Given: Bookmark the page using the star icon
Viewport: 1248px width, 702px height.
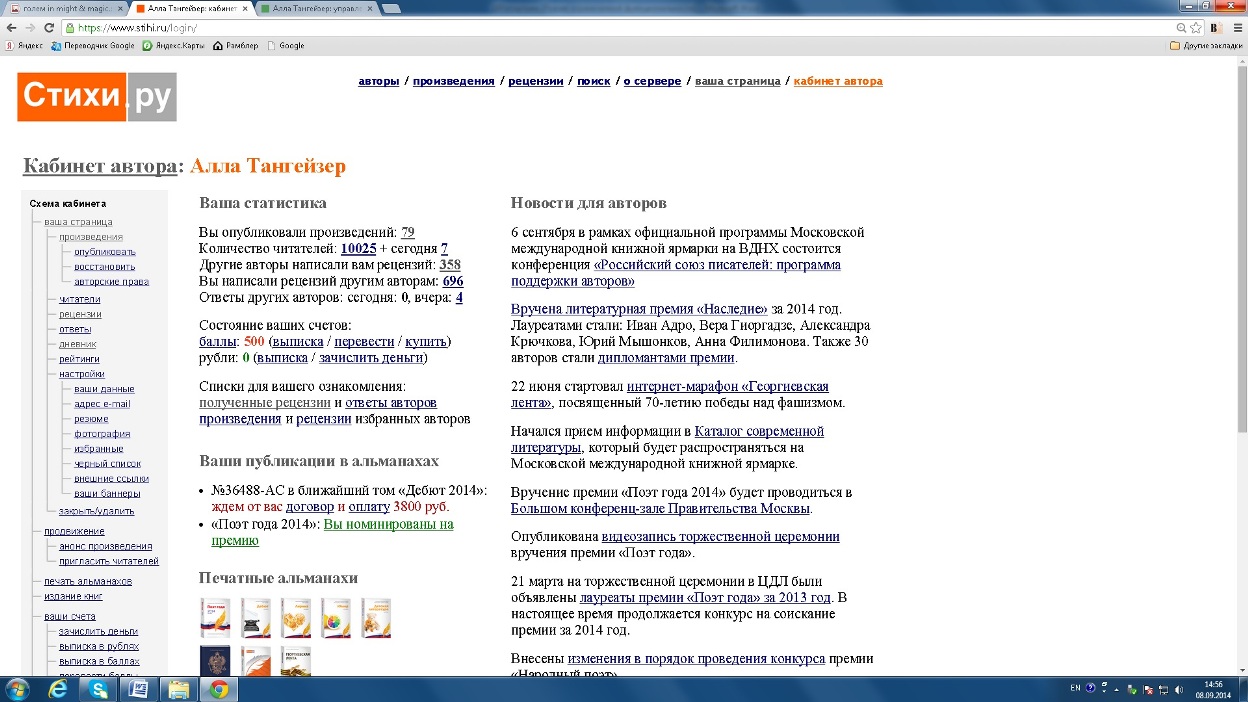Looking at the screenshot, I should pyautogui.click(x=1196, y=29).
